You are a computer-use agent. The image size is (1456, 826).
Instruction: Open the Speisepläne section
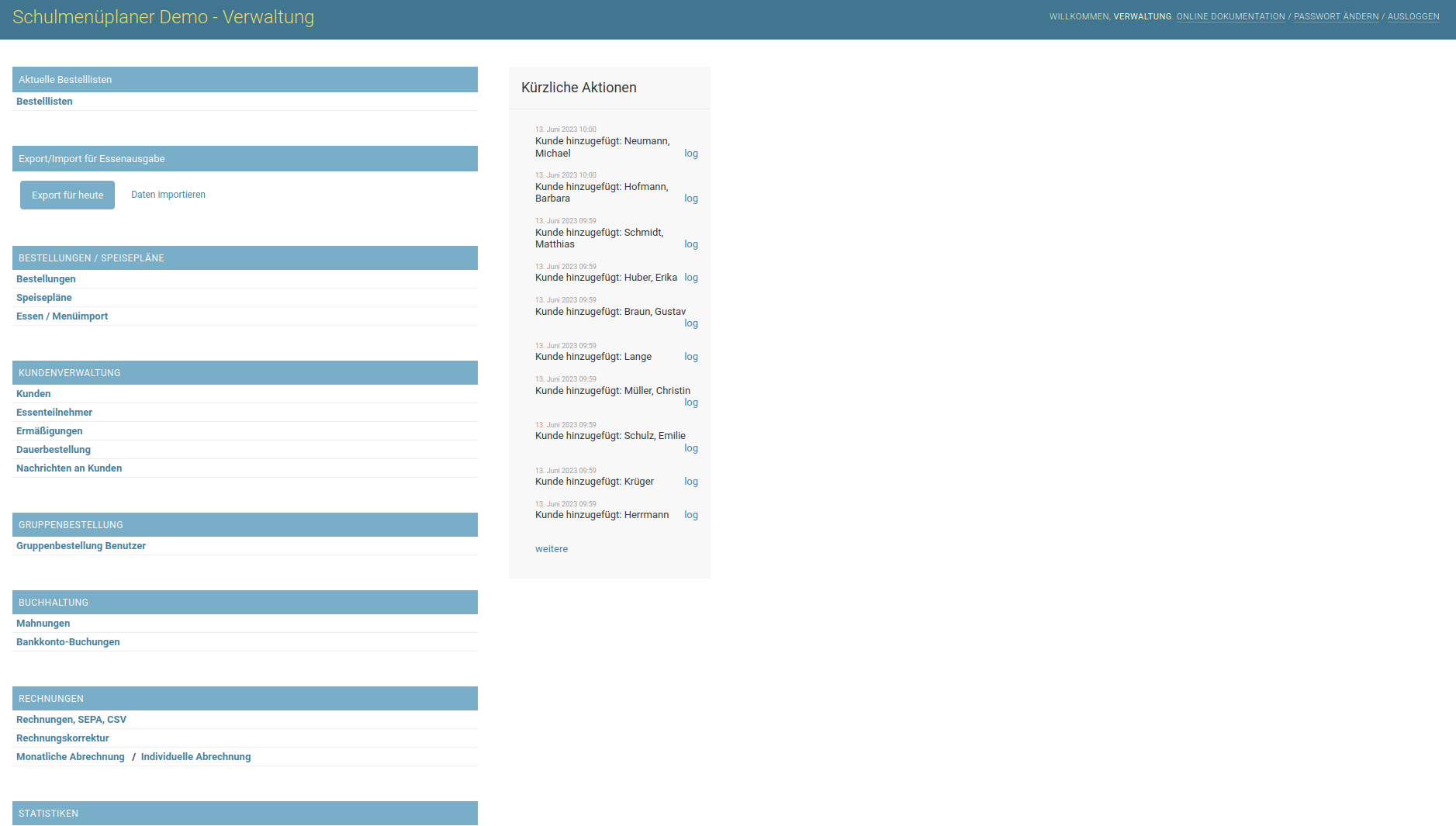[x=43, y=298]
